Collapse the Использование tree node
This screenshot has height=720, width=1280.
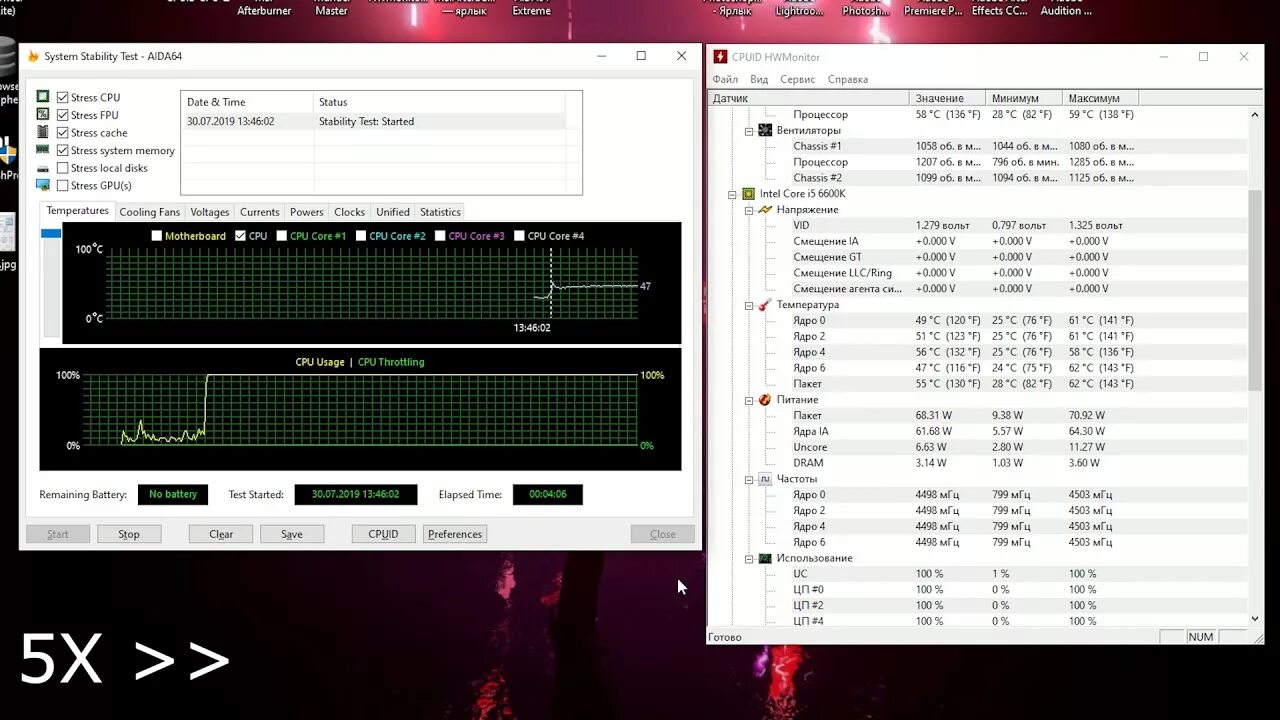(x=749, y=558)
